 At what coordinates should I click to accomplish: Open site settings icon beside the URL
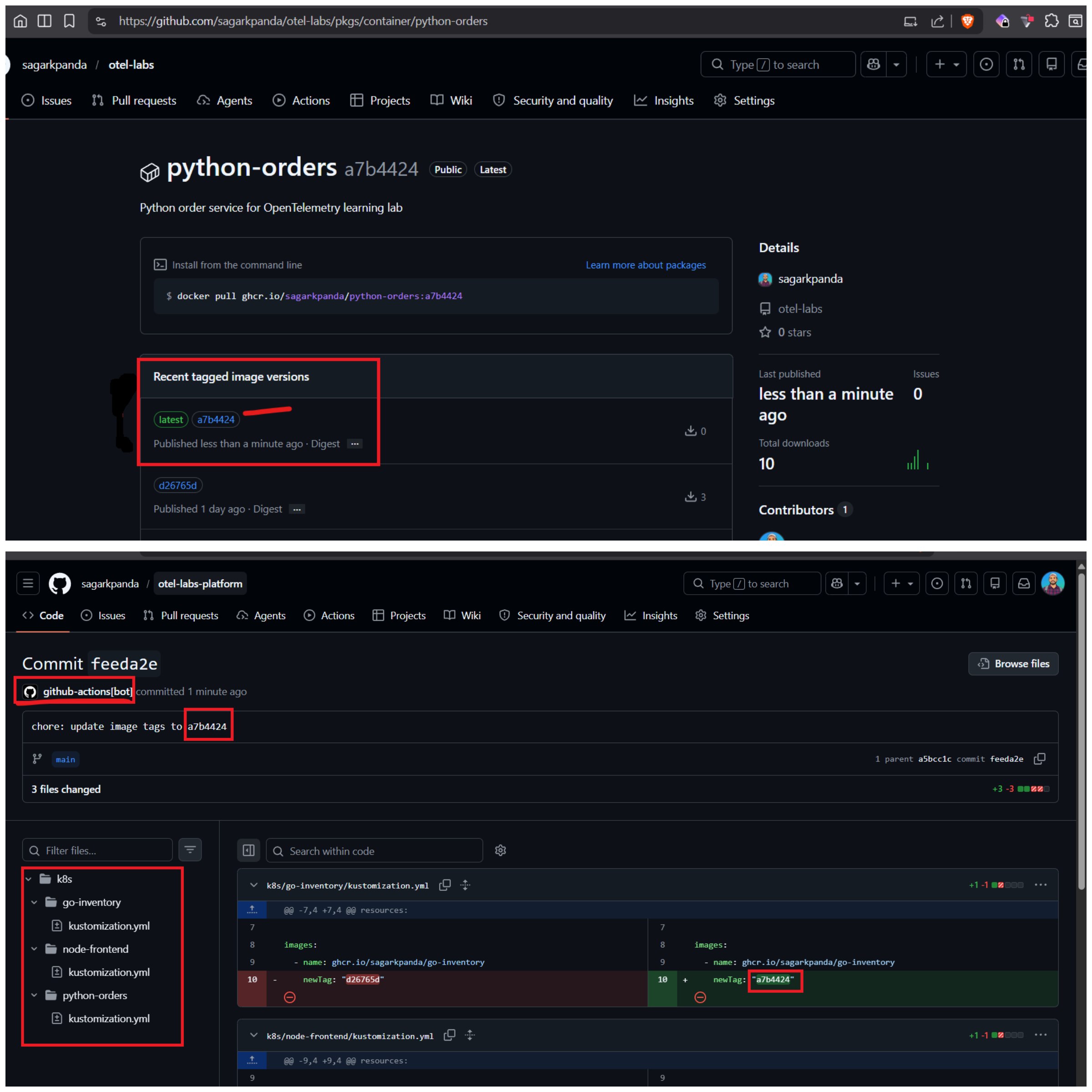click(x=101, y=21)
